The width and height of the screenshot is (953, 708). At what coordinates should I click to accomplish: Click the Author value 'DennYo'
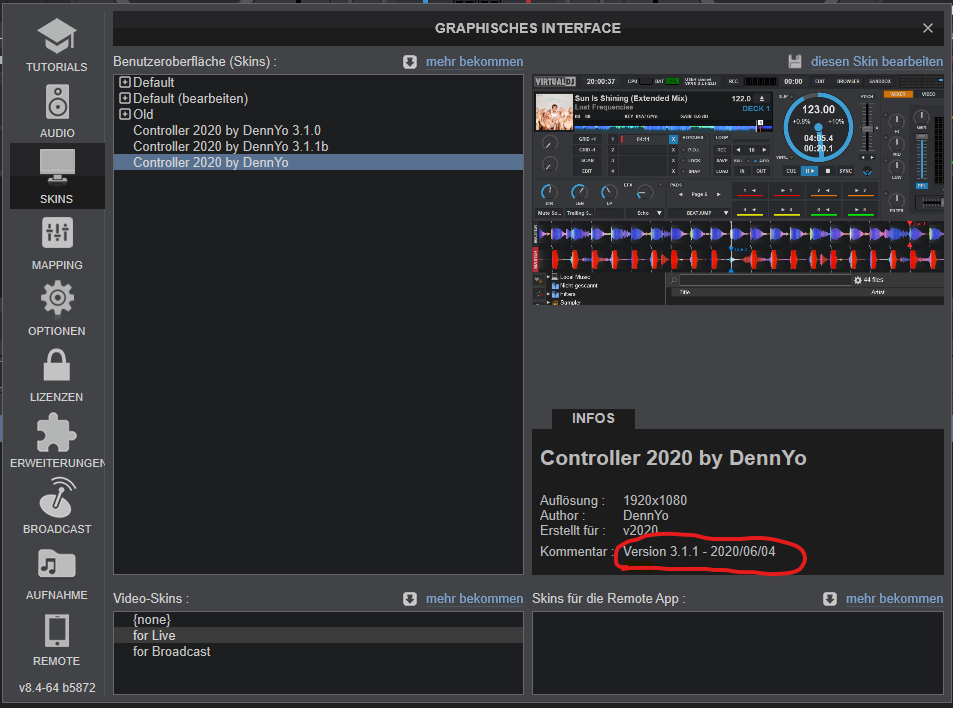(645, 516)
